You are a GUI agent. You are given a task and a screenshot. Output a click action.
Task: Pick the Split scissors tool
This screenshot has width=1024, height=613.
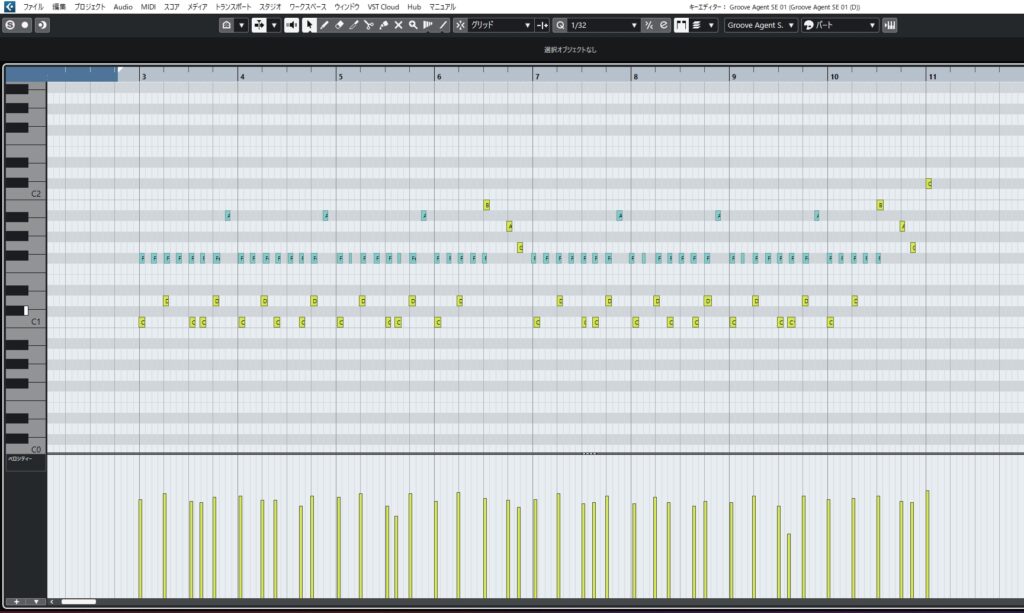click(369, 25)
